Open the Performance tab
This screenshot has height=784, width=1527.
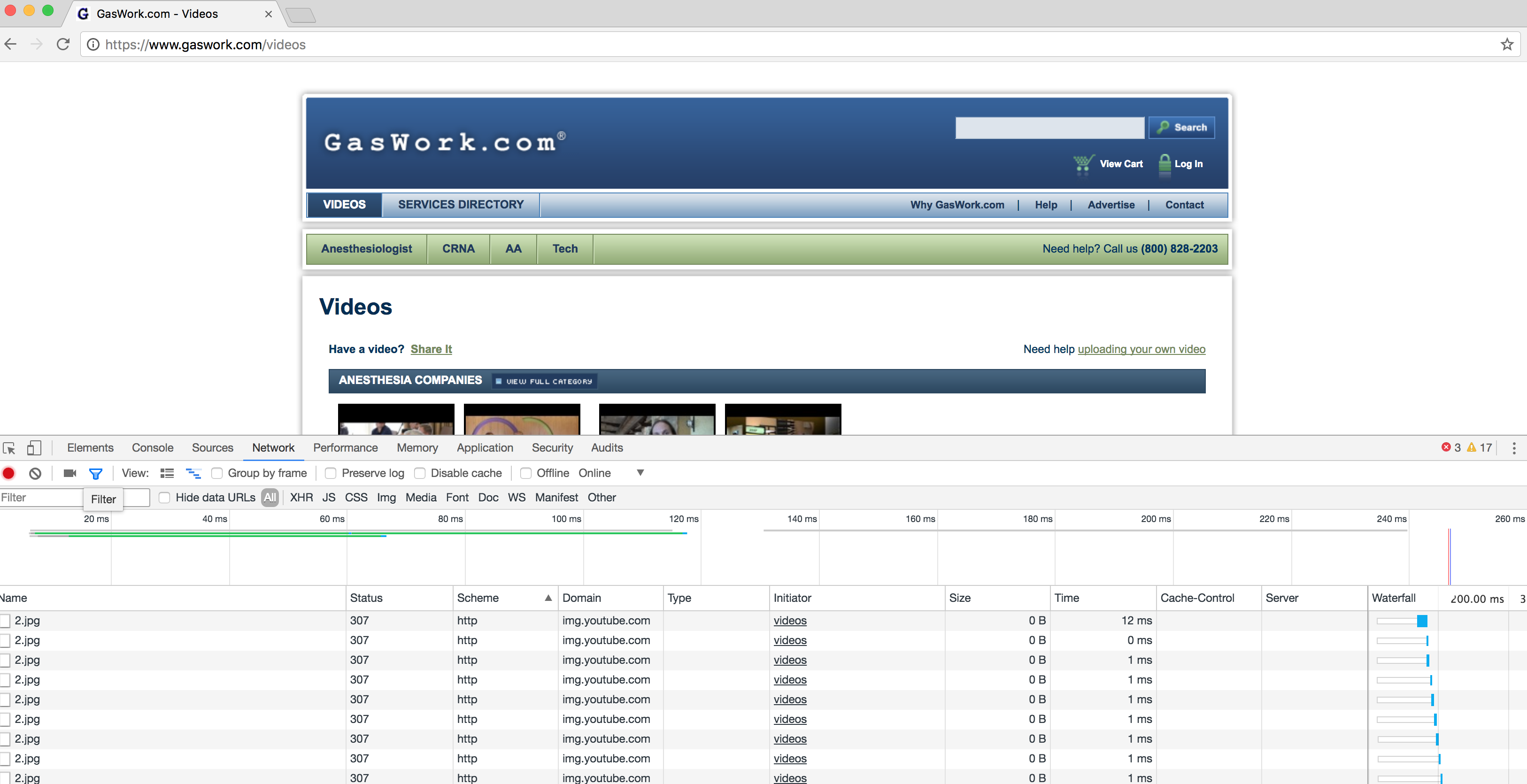pos(346,448)
